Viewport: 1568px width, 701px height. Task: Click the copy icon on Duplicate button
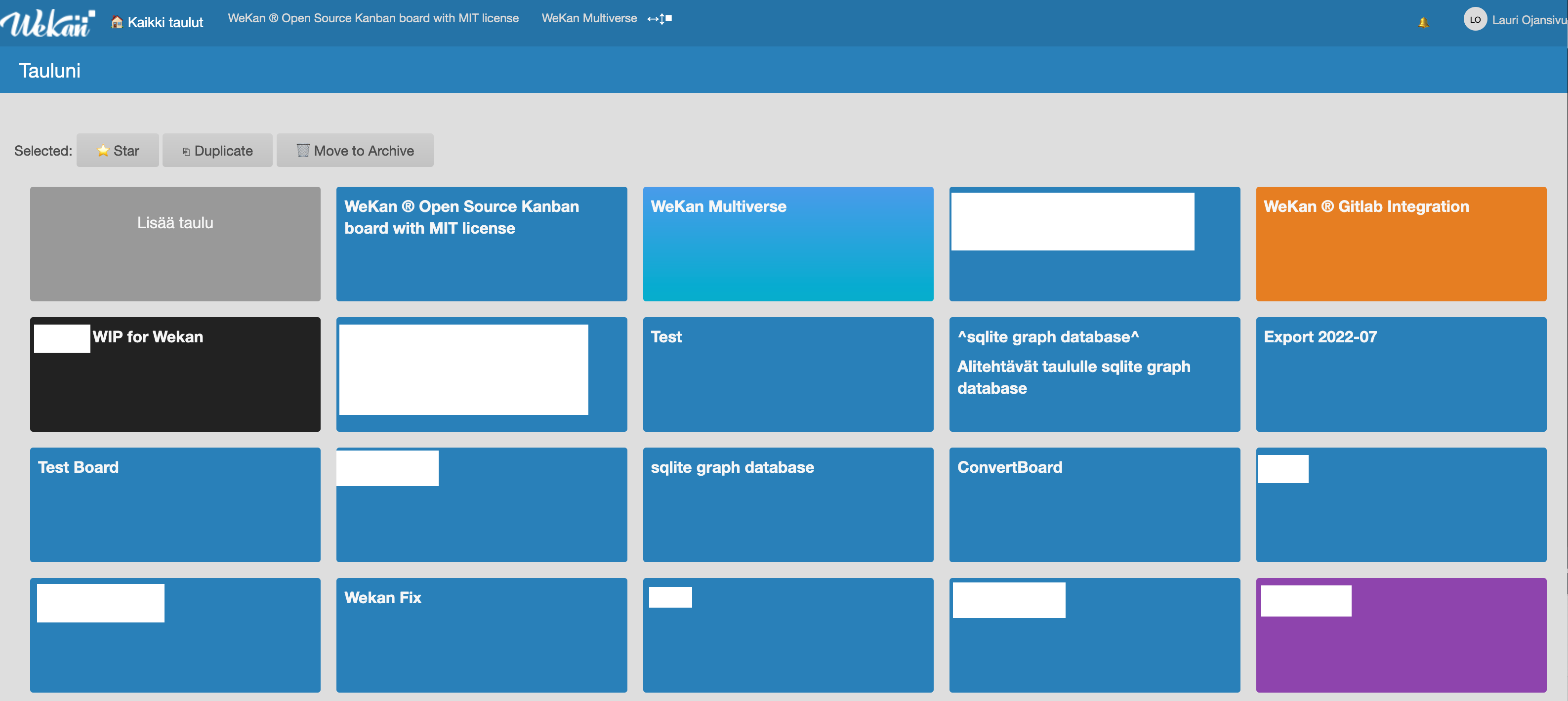pos(186,152)
